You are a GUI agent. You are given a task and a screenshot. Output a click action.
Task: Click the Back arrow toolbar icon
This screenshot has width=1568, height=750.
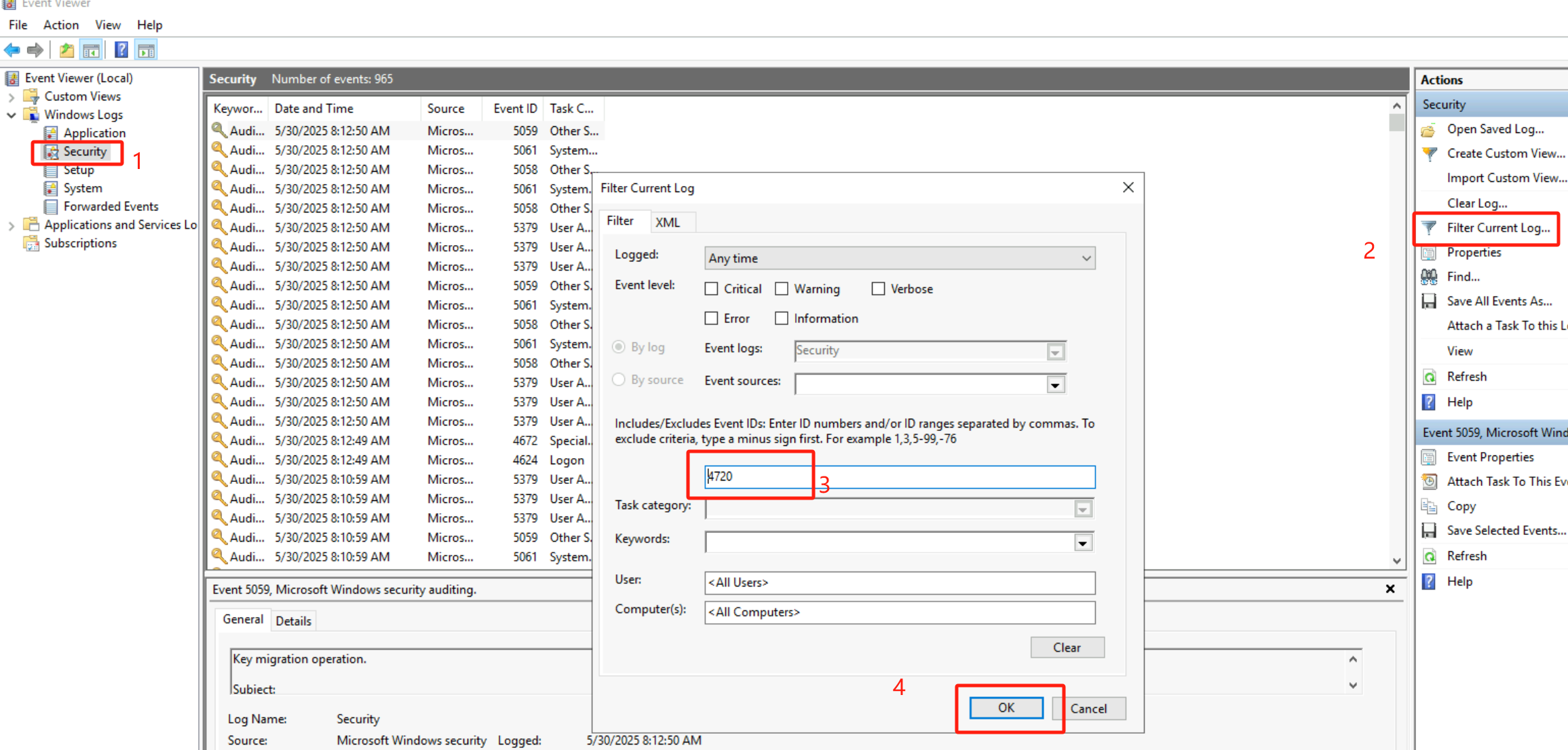click(x=12, y=50)
